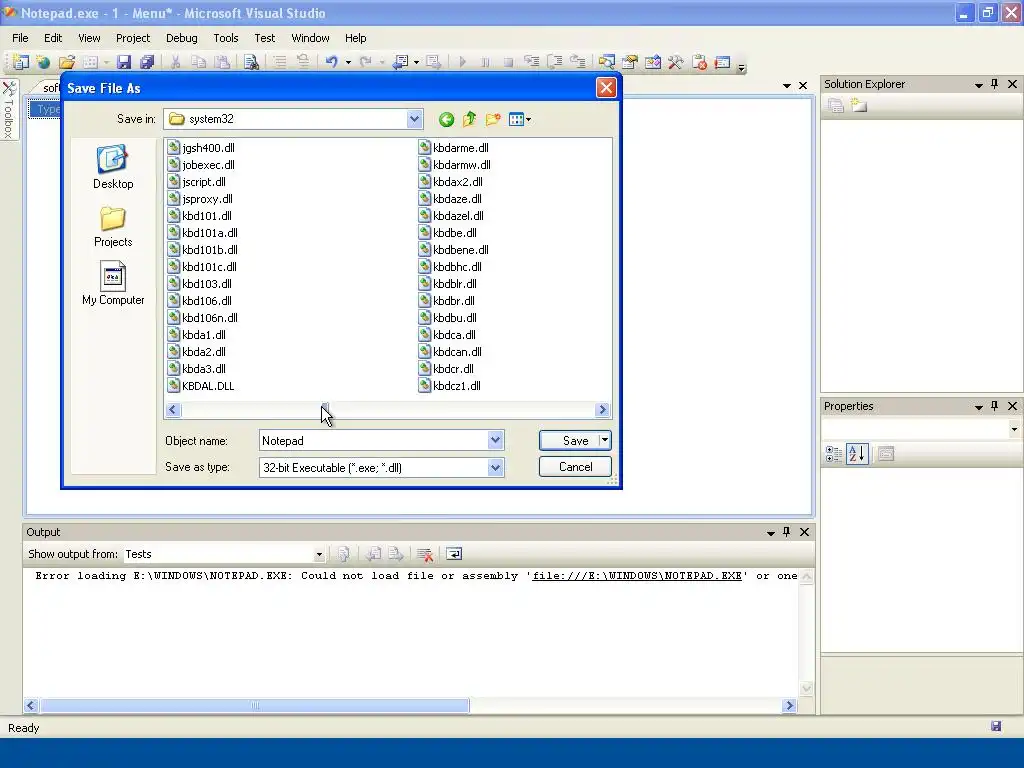Open the Desktop shortcut in places bar
The height and width of the screenshot is (768, 1024).
(113, 168)
